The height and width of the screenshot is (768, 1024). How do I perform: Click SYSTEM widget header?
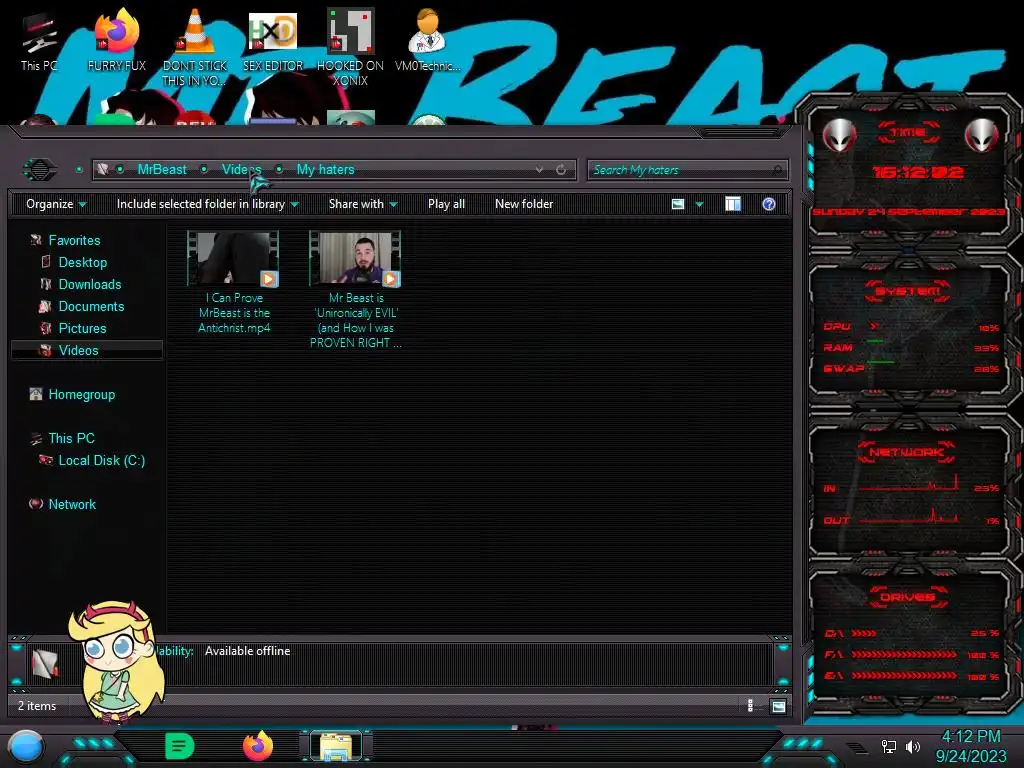pos(908,291)
